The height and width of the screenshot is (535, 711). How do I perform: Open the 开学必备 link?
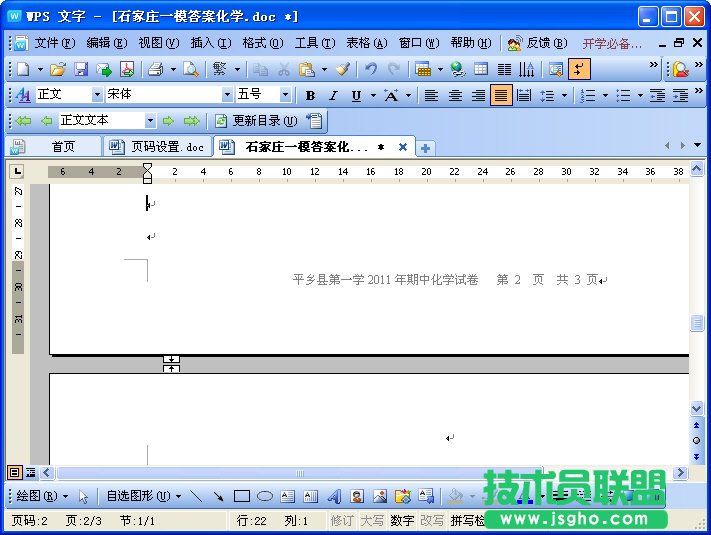613,44
